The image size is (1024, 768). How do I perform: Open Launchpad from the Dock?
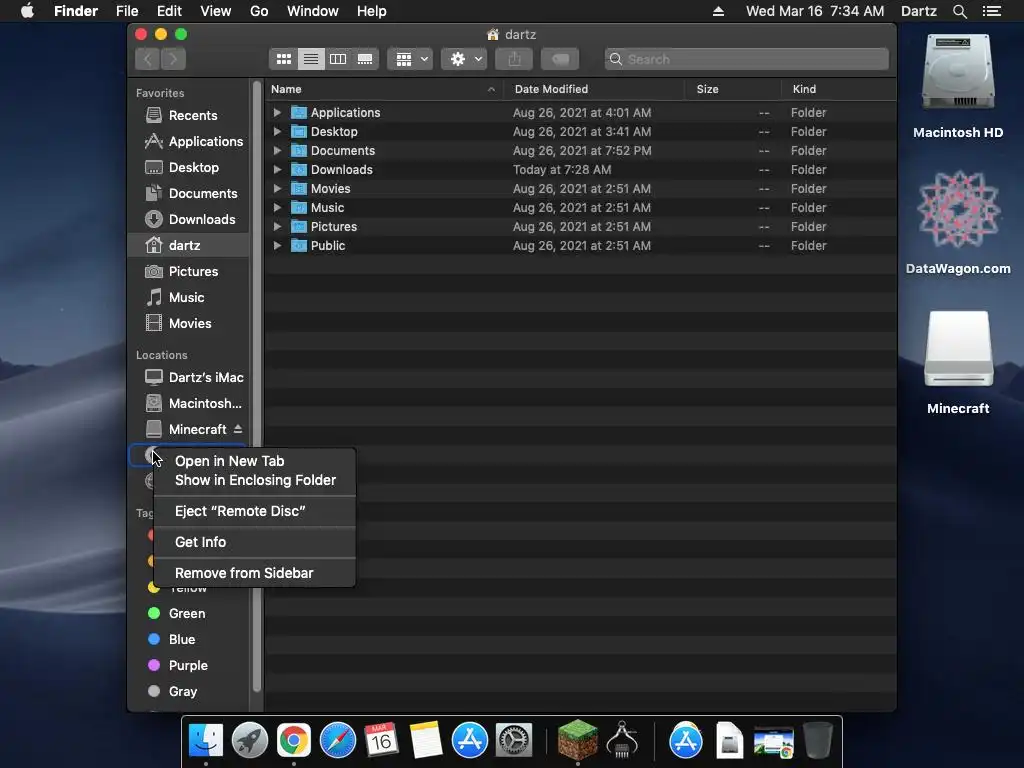click(249, 741)
